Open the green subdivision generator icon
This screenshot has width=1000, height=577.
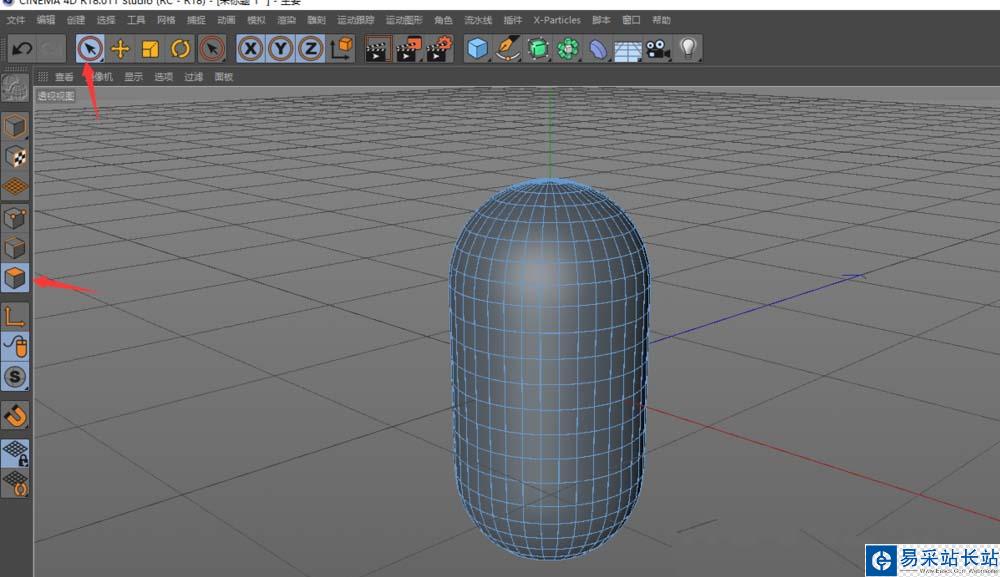538,48
